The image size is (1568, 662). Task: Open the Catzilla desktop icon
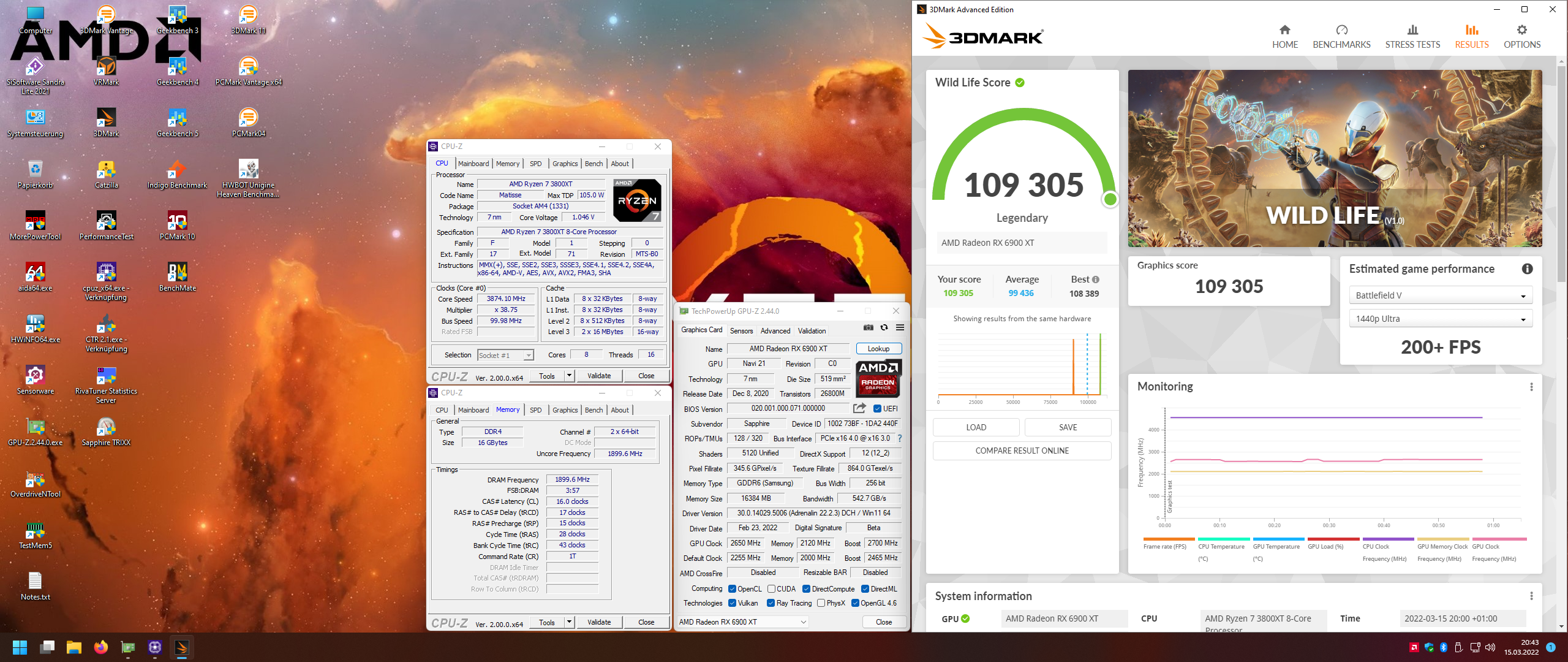[x=106, y=174]
